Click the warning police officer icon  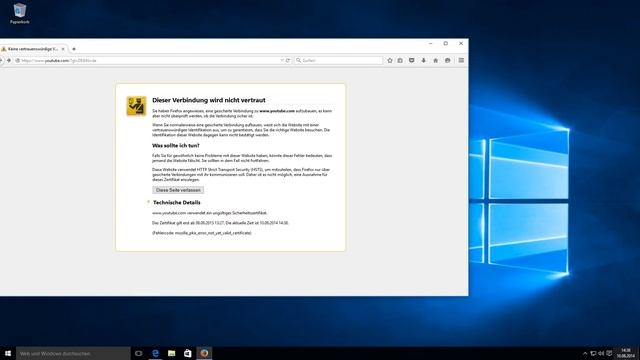pos(136,106)
